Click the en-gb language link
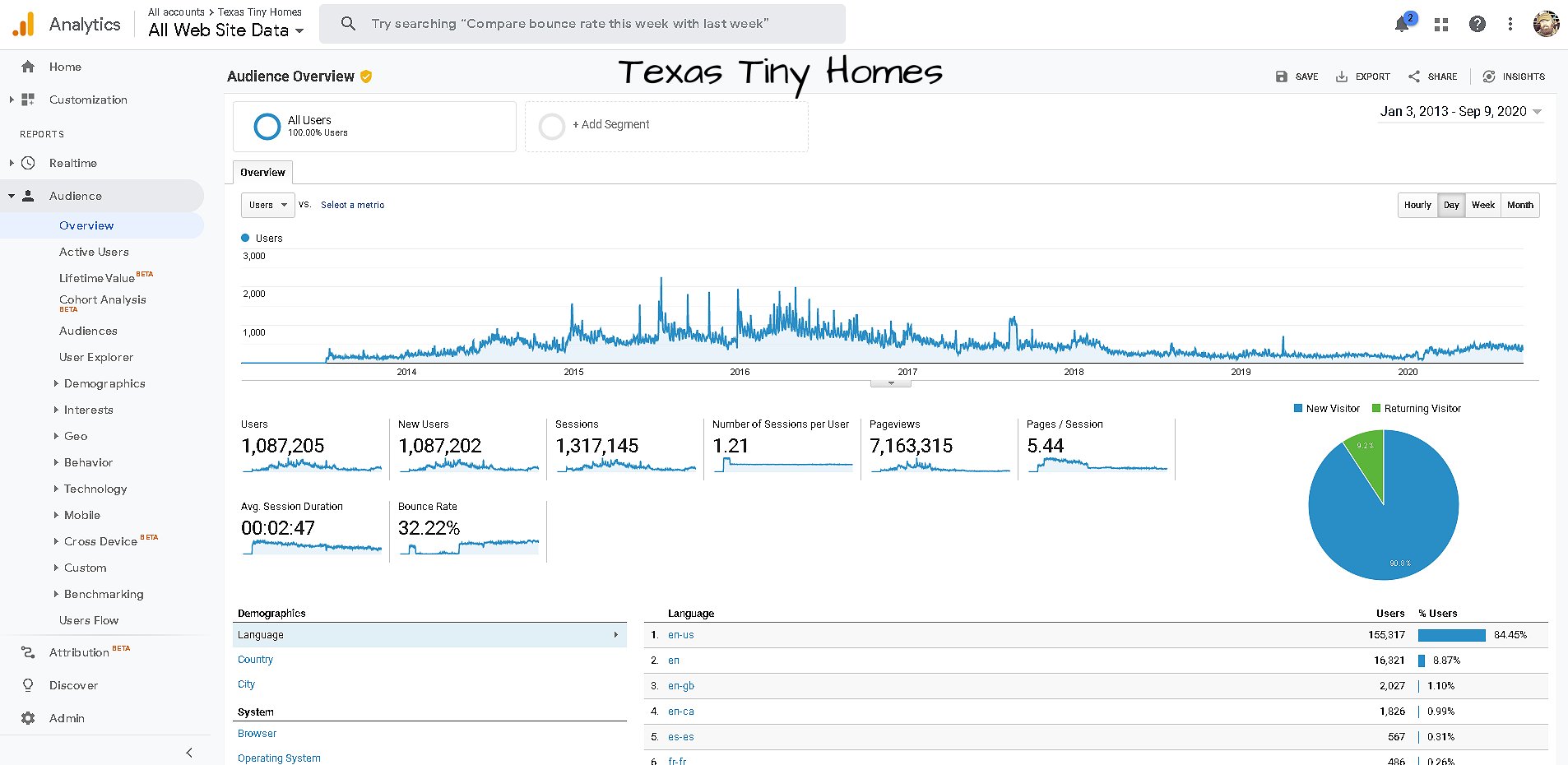The image size is (1568, 765). (680, 686)
